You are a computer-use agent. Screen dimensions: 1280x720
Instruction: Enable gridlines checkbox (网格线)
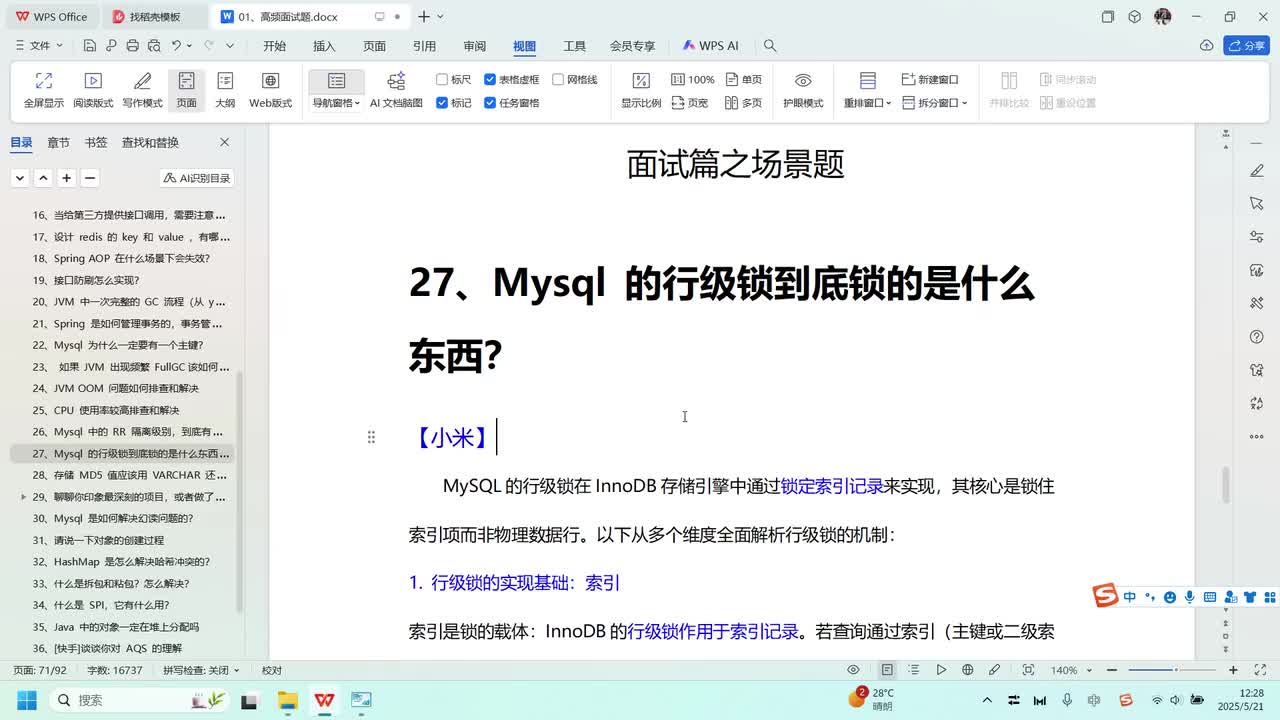point(575,80)
